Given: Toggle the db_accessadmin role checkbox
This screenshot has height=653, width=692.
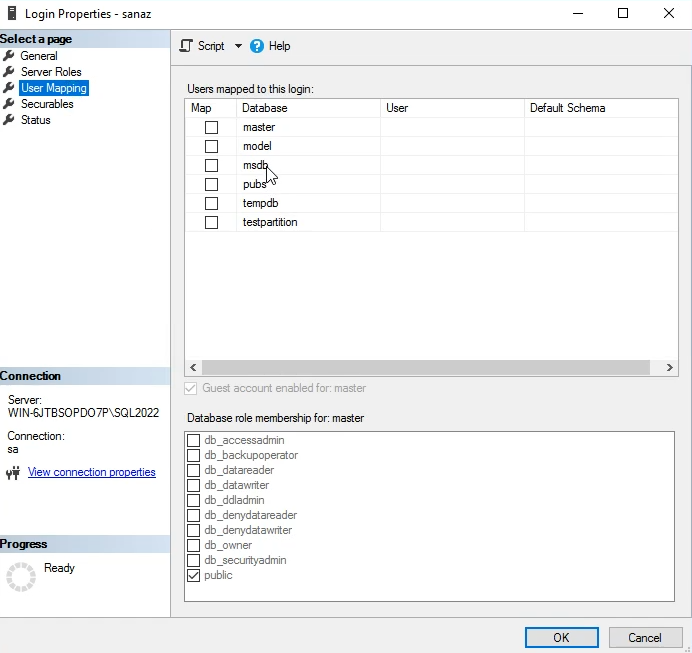Looking at the screenshot, I should [x=193, y=440].
